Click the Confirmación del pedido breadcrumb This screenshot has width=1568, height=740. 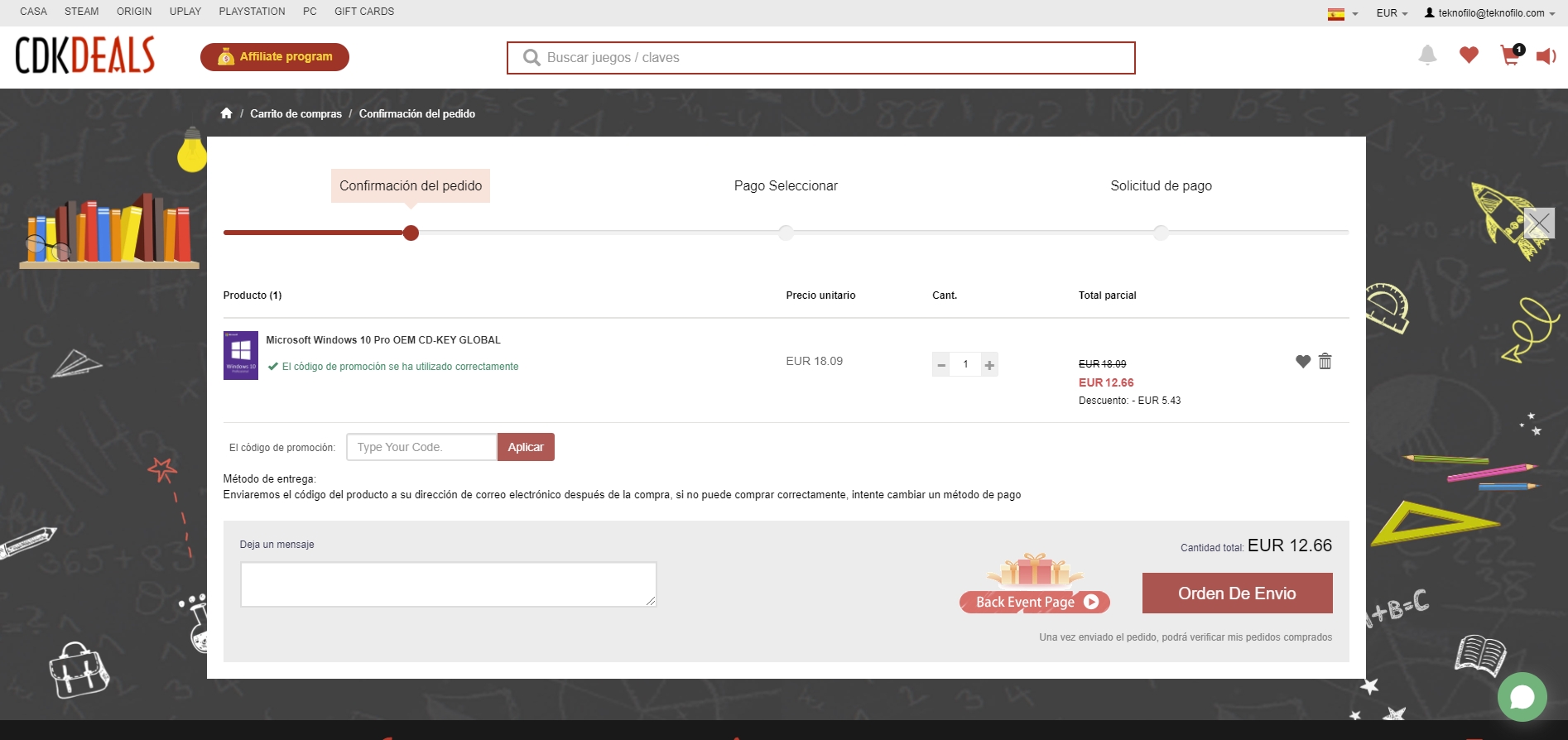417,113
